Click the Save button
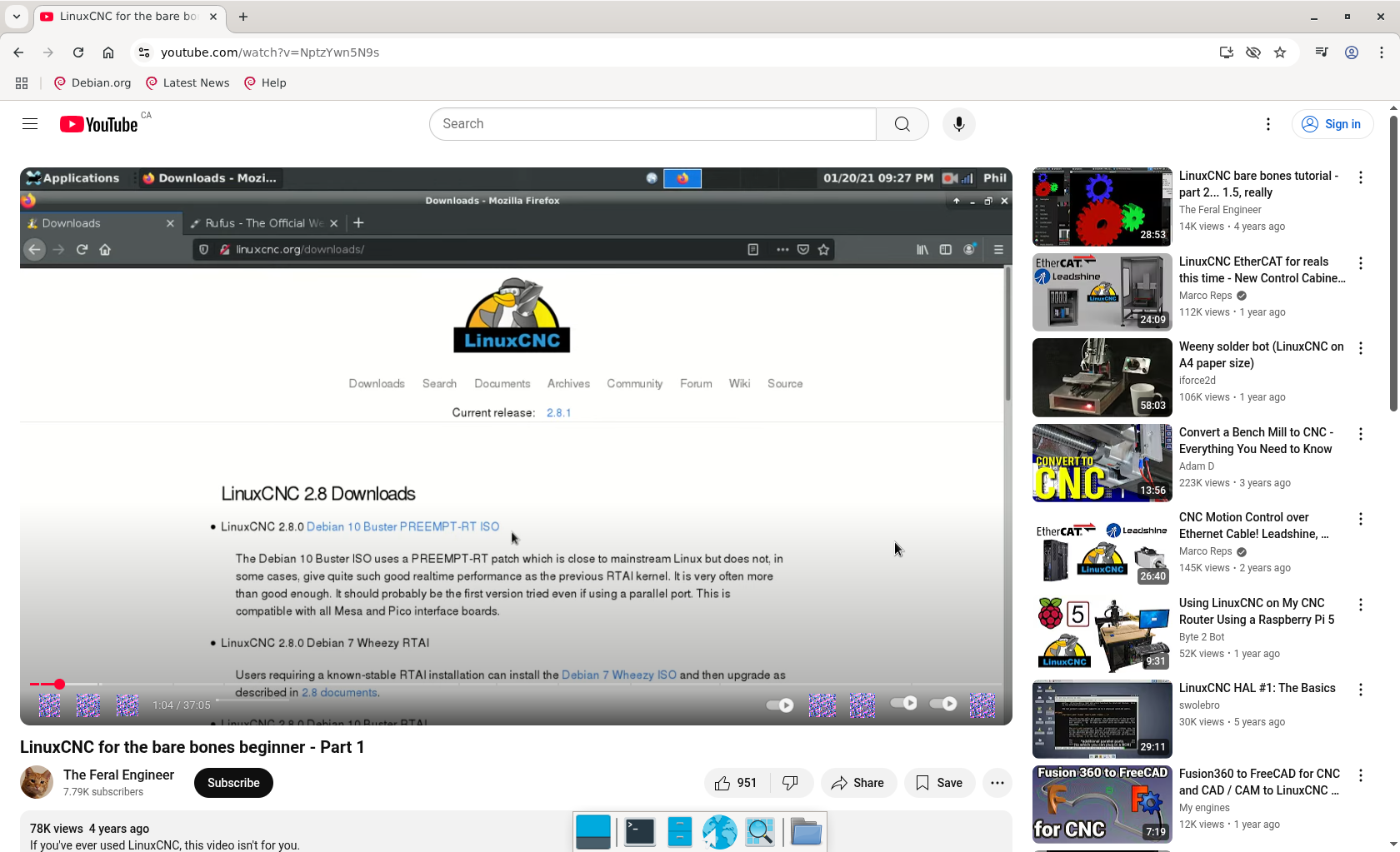The image size is (1400, 852). pyautogui.click(x=939, y=783)
